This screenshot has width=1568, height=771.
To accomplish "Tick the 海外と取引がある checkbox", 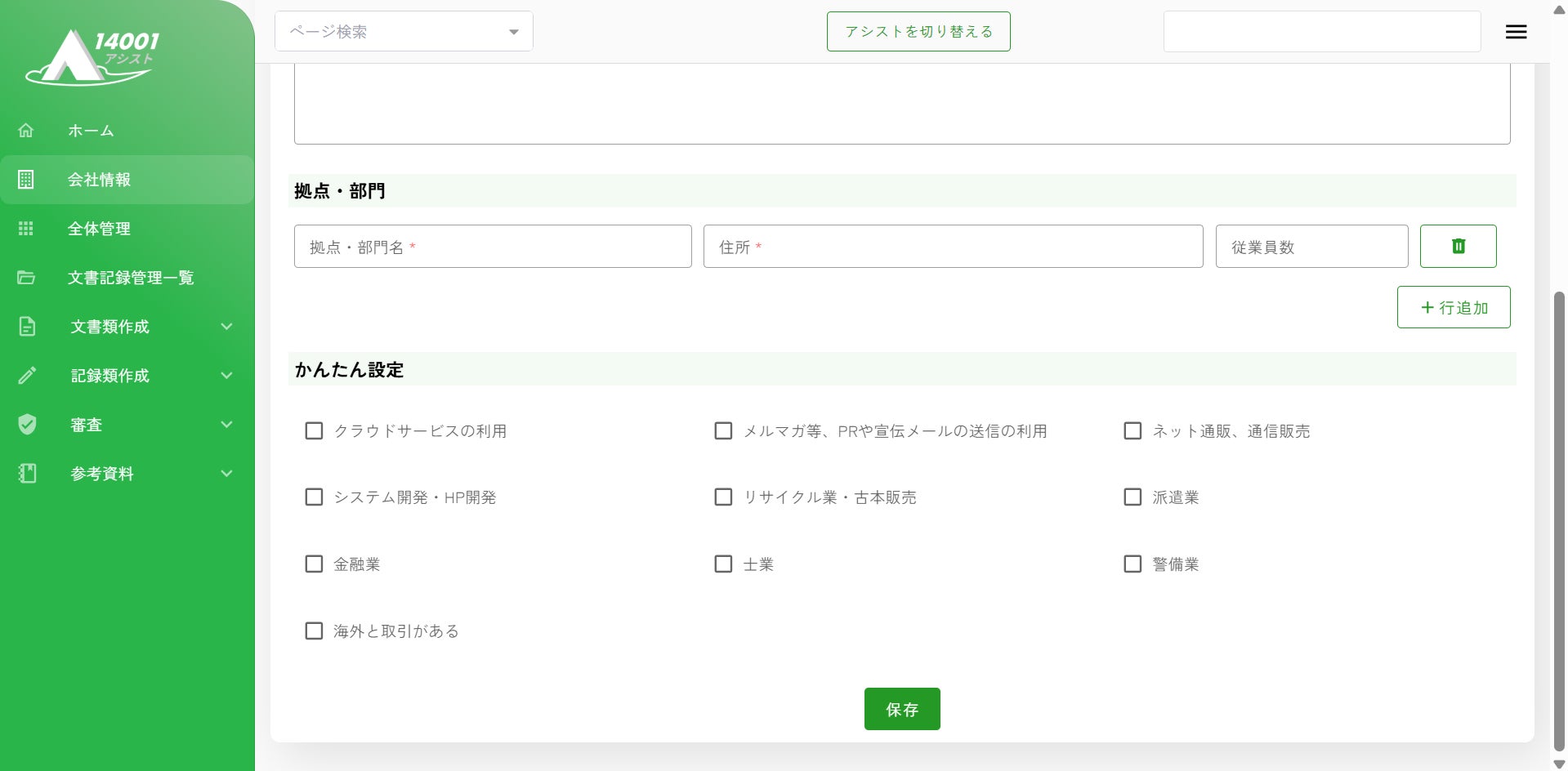I will point(314,631).
